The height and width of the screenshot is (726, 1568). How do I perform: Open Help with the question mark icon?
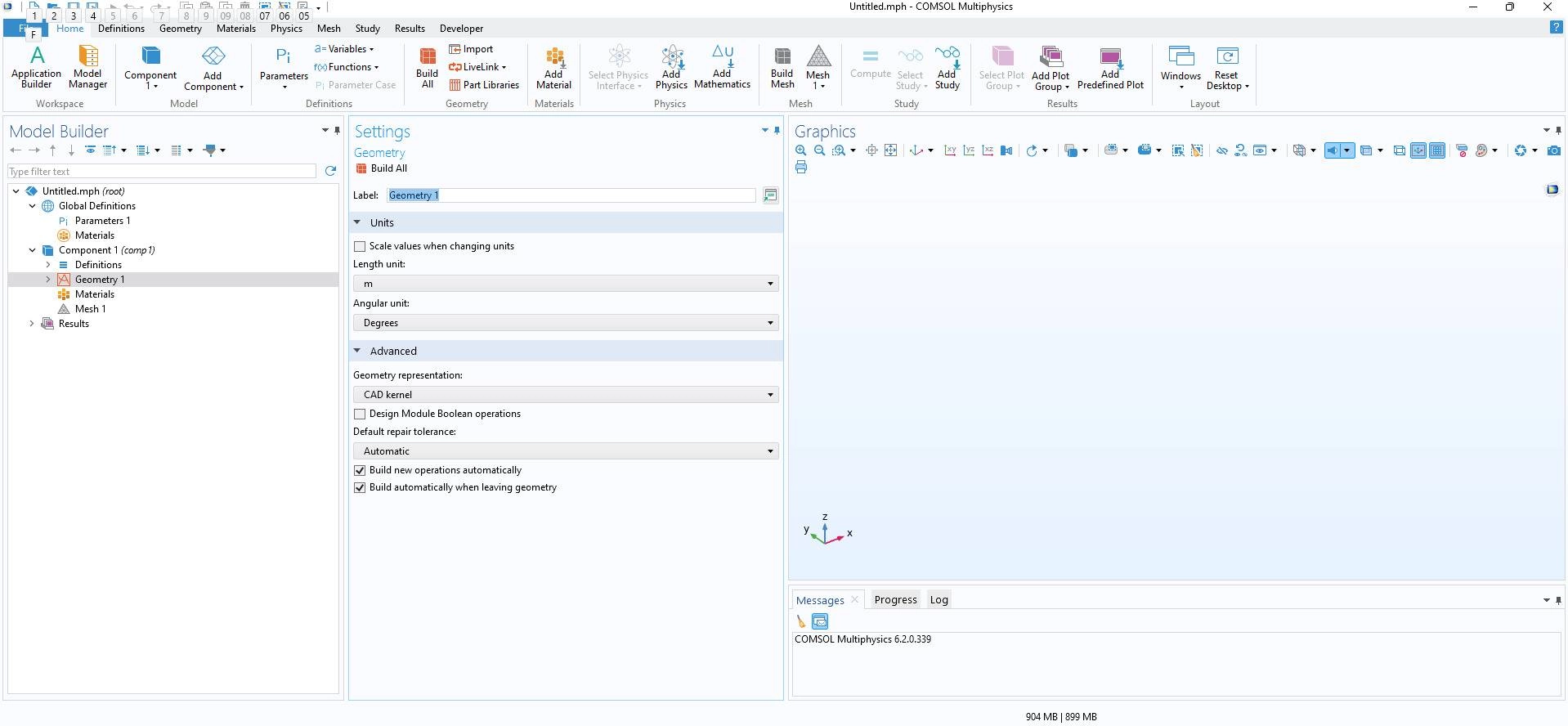click(x=1556, y=28)
